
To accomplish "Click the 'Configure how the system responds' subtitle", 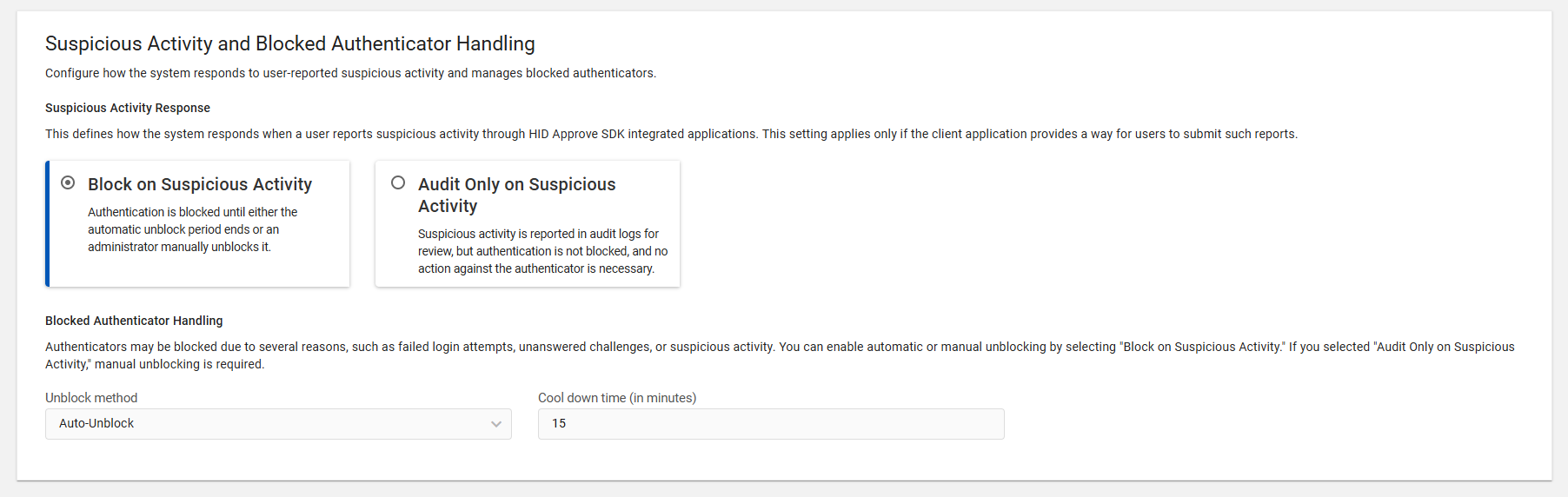I will [x=350, y=73].
